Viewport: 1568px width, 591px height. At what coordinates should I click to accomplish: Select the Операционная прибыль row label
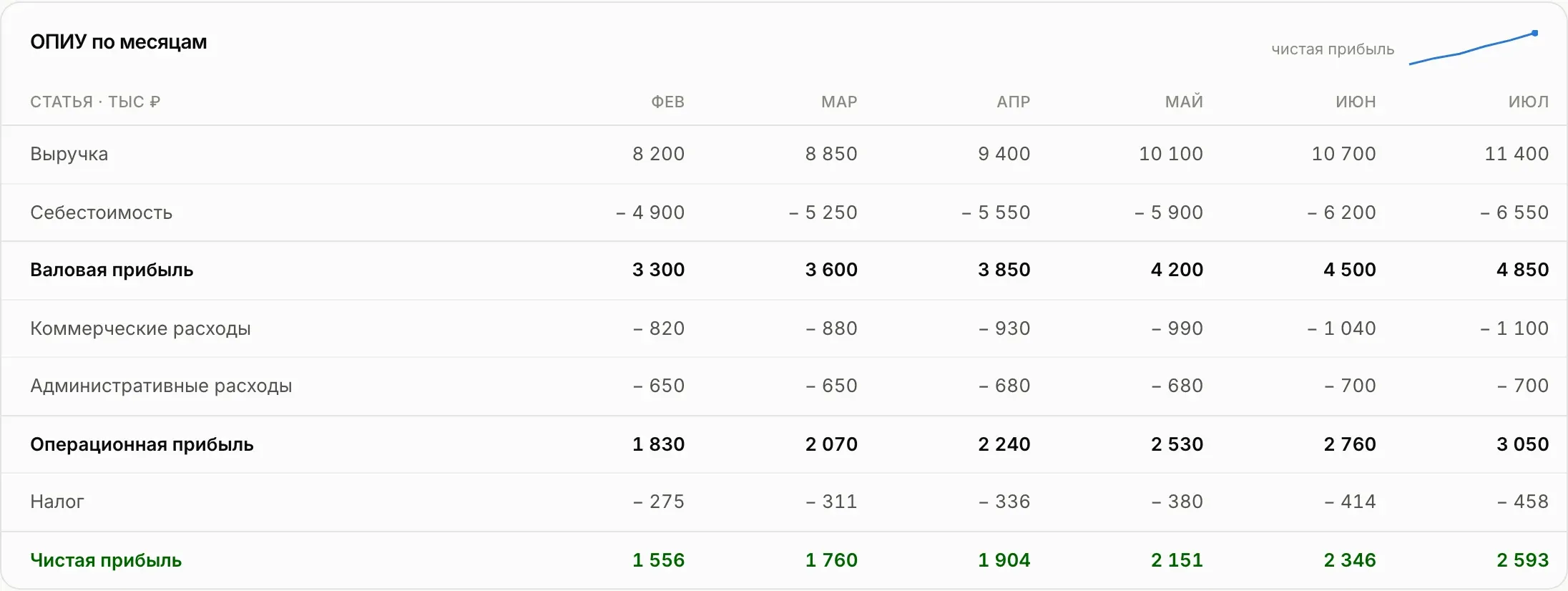click(142, 444)
